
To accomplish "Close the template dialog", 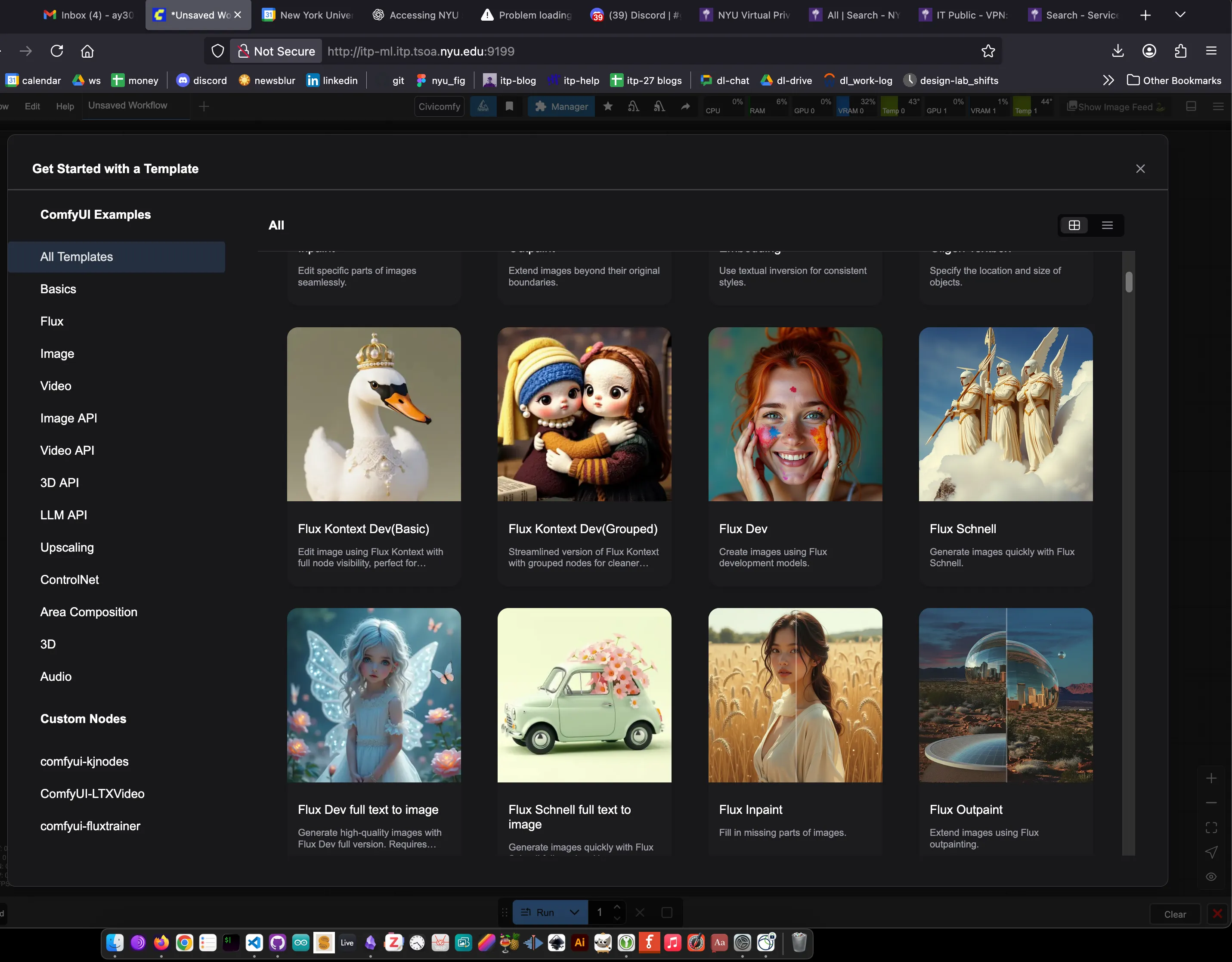I will click(x=1140, y=169).
